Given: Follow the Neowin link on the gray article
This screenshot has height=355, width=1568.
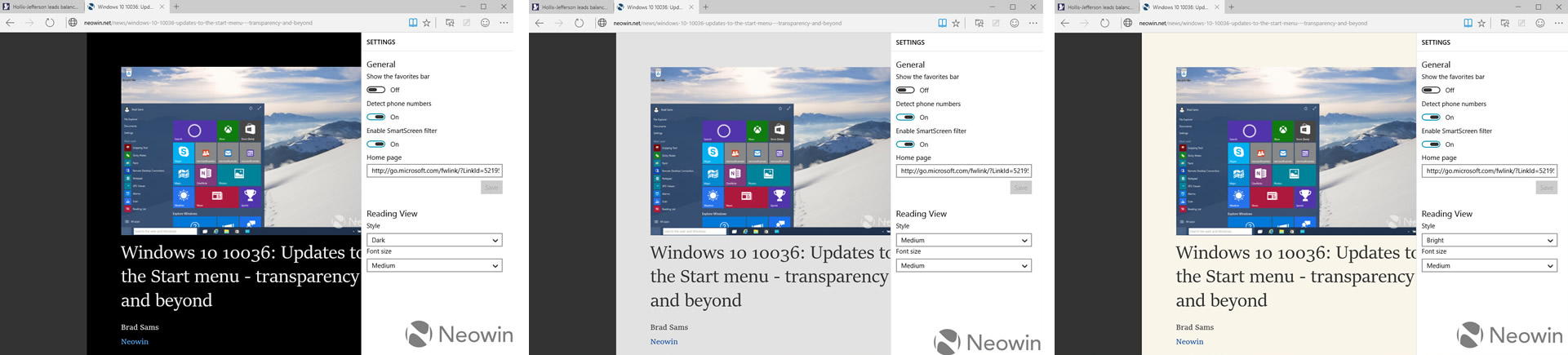Looking at the screenshot, I should point(664,342).
